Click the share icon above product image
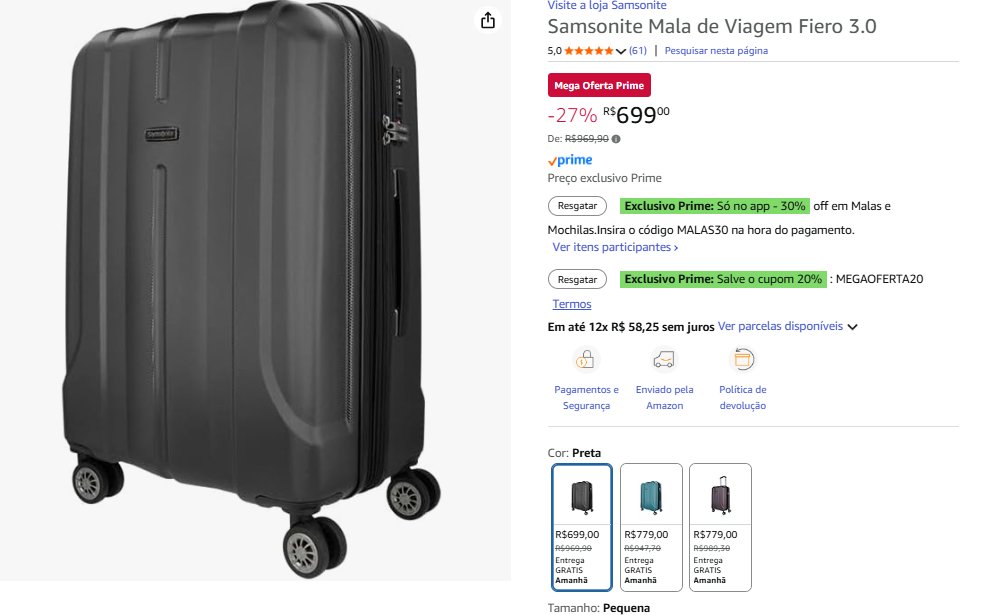The width and height of the screenshot is (981, 615). tap(488, 20)
